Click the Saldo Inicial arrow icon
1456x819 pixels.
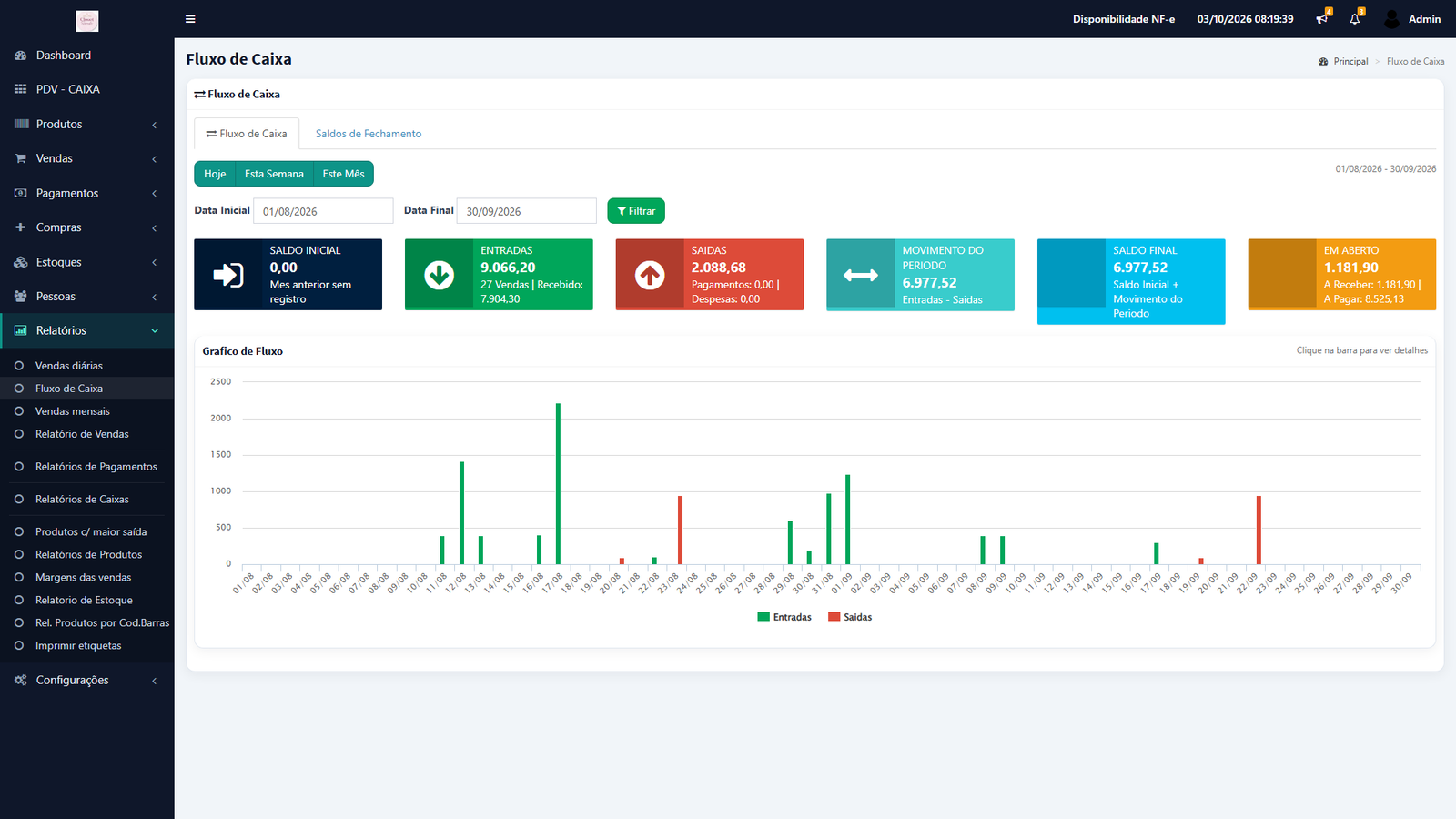point(227,275)
